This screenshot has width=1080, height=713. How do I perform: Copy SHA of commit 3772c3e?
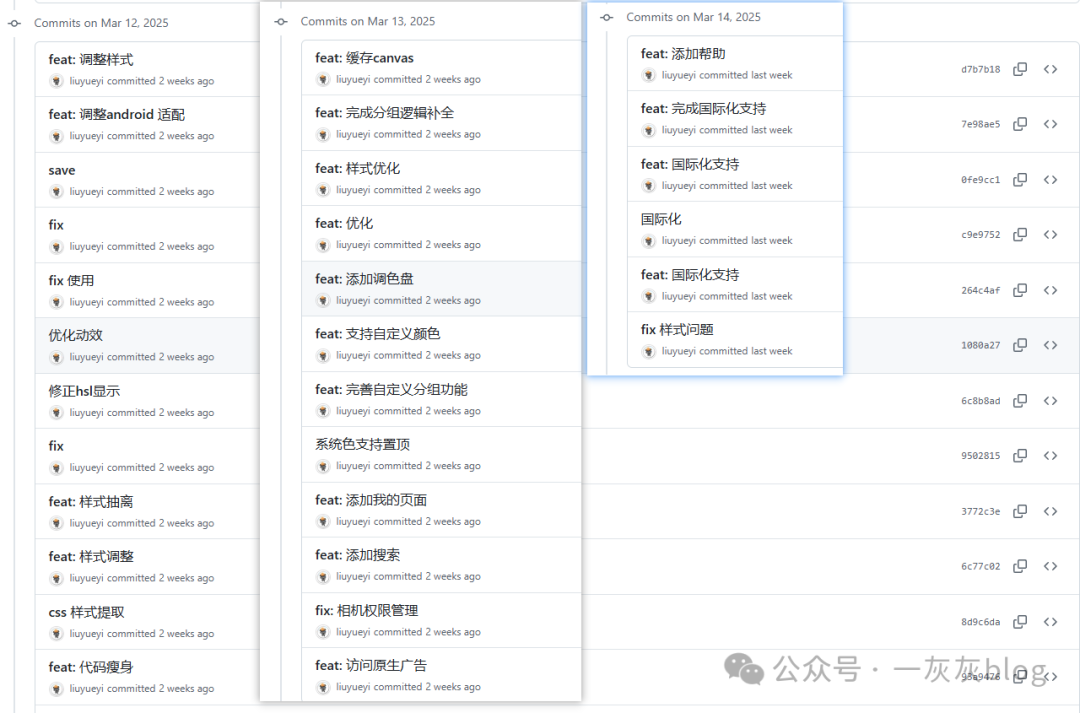click(1020, 510)
